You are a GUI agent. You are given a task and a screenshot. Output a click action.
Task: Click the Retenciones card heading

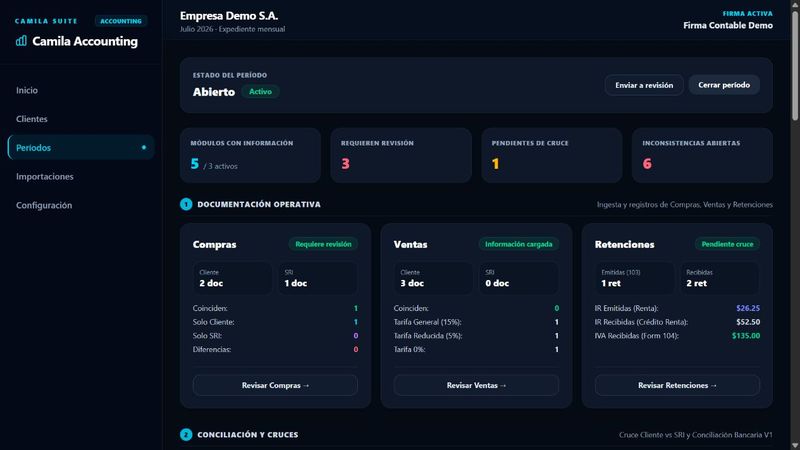(624, 244)
